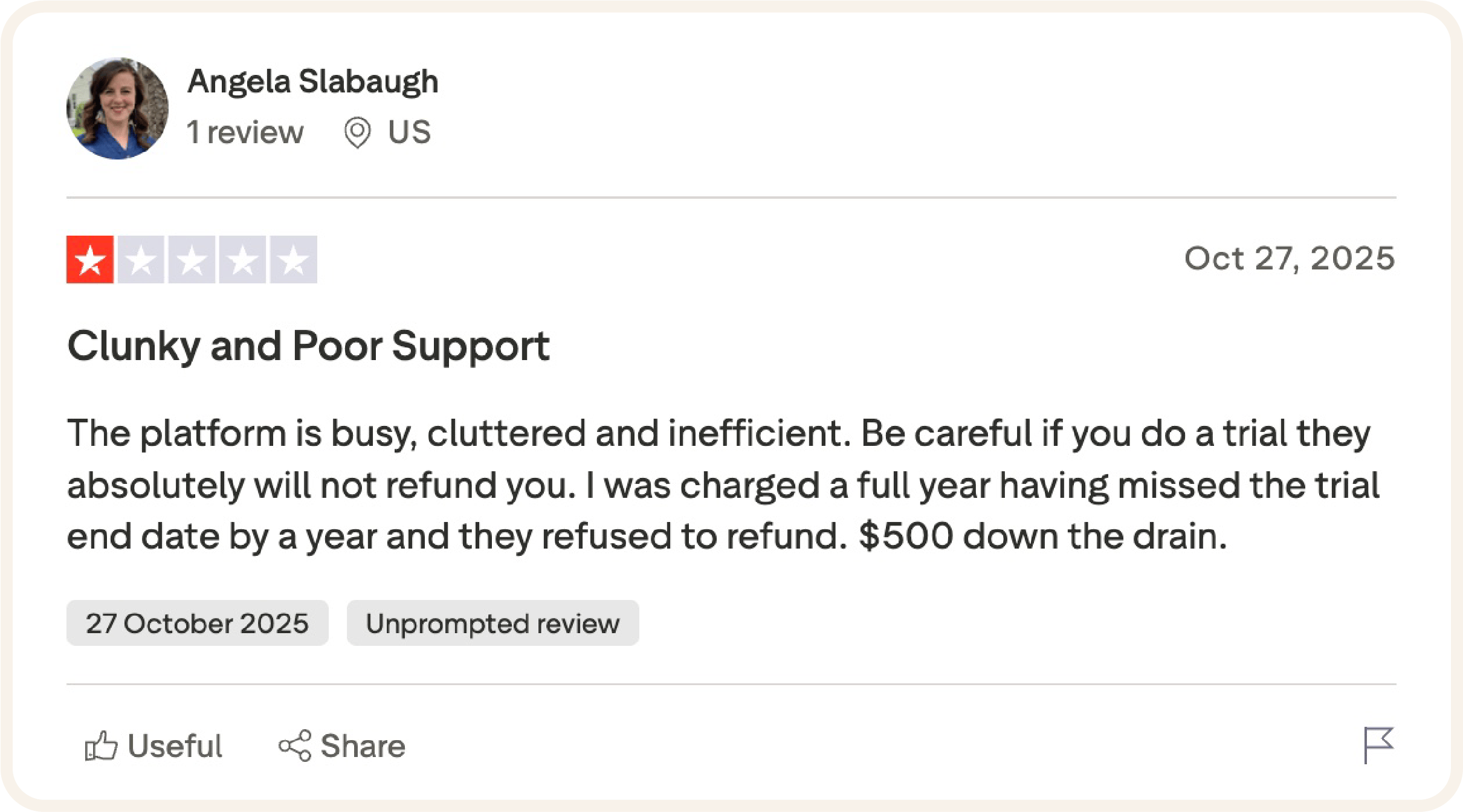The height and width of the screenshot is (812, 1463).
Task: Click the fifth grey star
Action: pos(293,260)
